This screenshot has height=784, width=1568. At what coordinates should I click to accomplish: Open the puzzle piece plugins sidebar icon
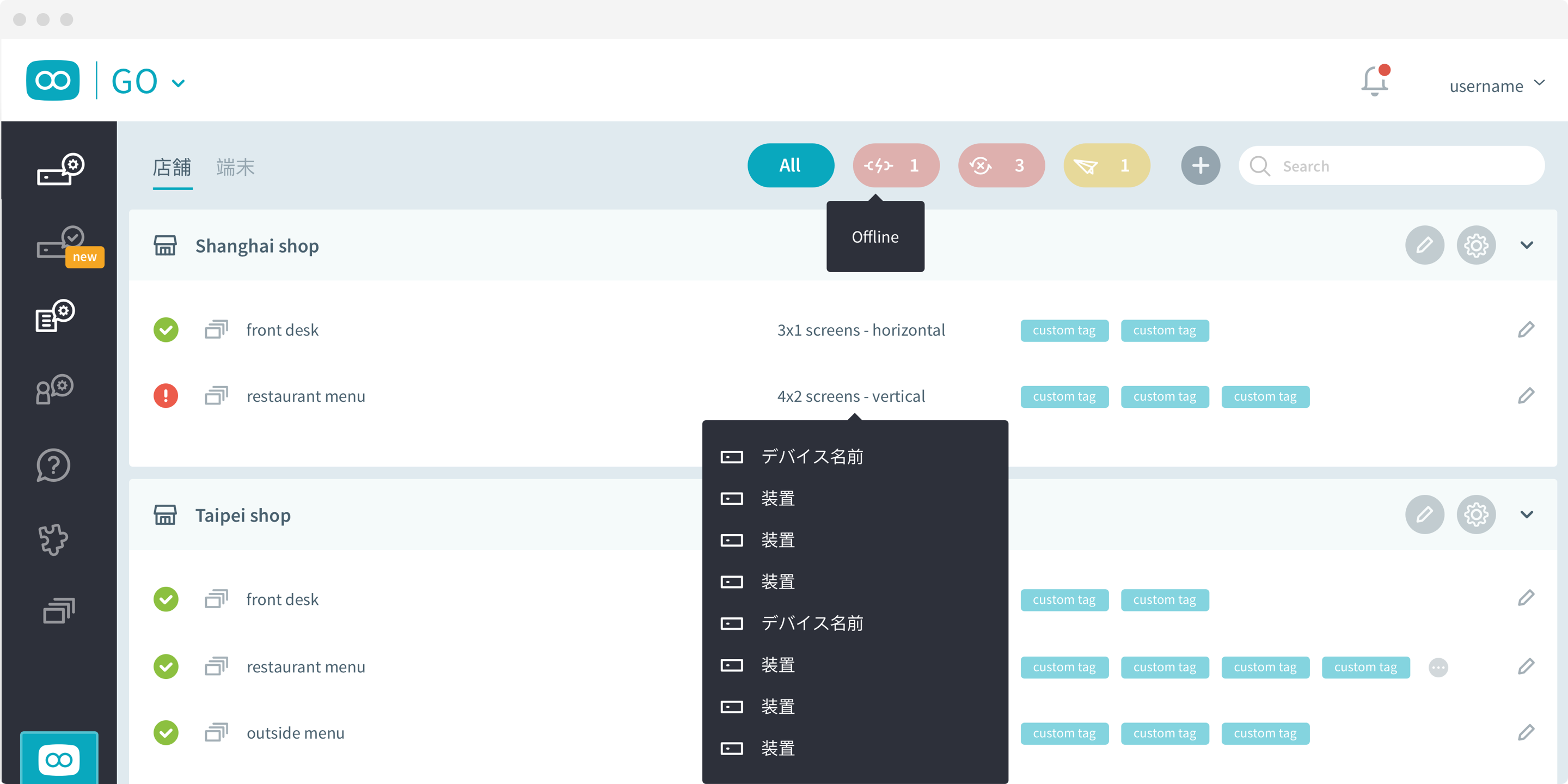53,540
